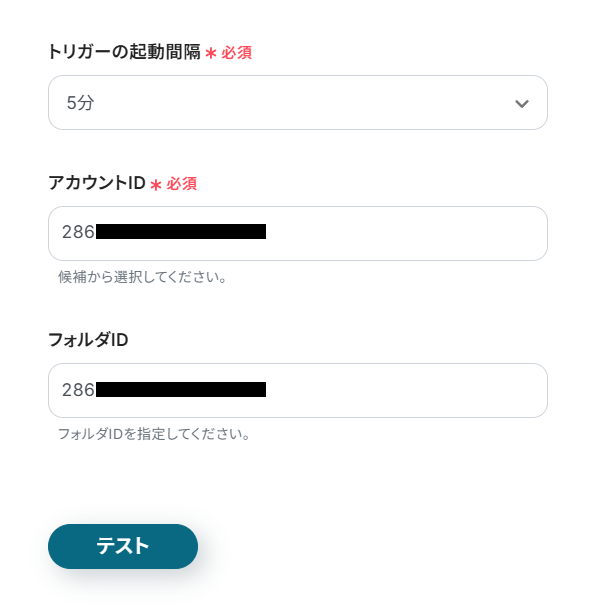Click the hint text 候補から選択してください。

(x=143, y=277)
